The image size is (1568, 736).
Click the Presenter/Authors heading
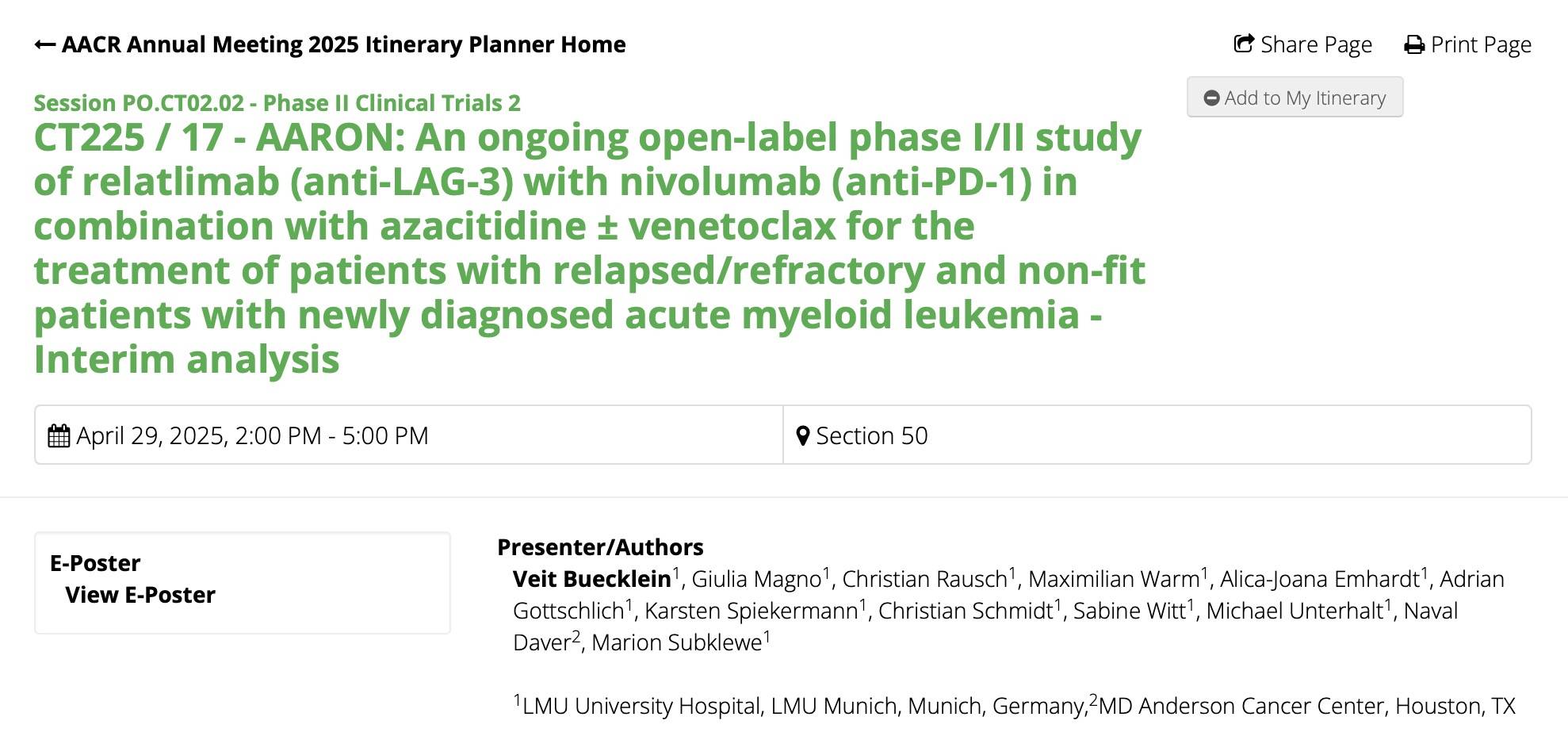pyautogui.click(x=600, y=547)
